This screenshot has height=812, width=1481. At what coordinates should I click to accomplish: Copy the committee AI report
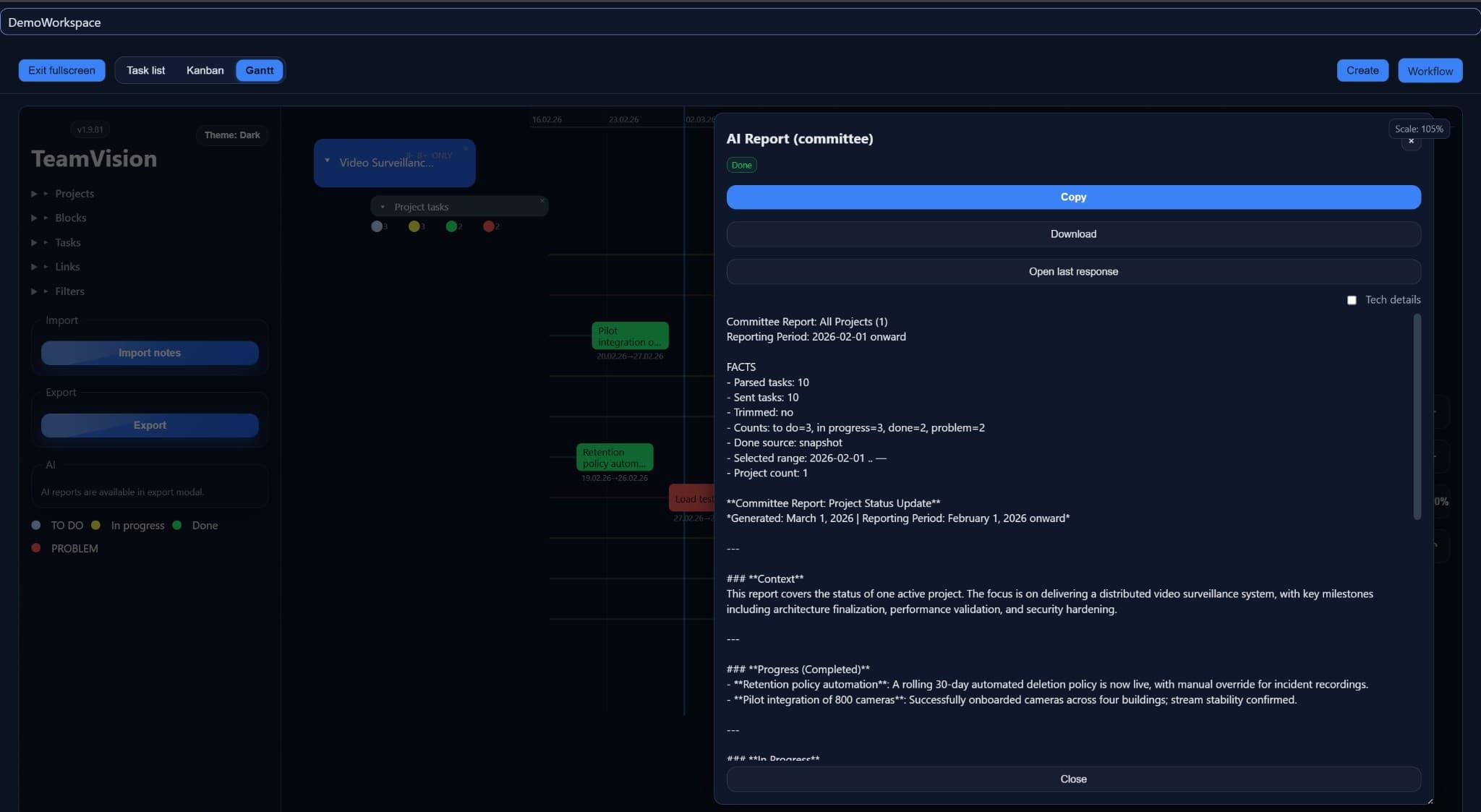tap(1073, 197)
